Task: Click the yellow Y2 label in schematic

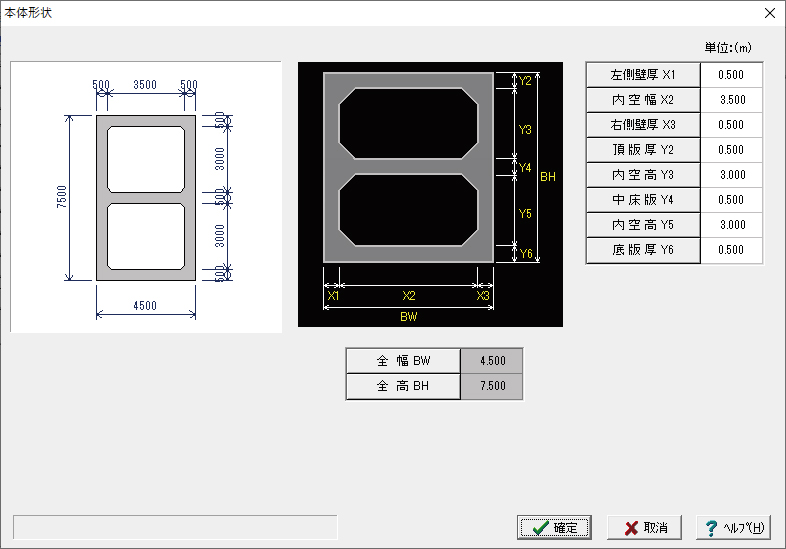Action: [x=525, y=81]
